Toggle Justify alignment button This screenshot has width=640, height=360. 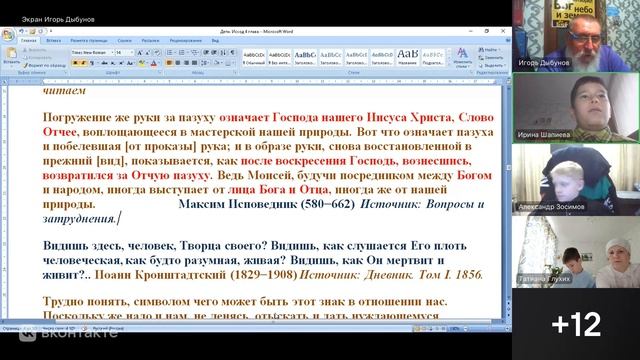[x=194, y=63]
